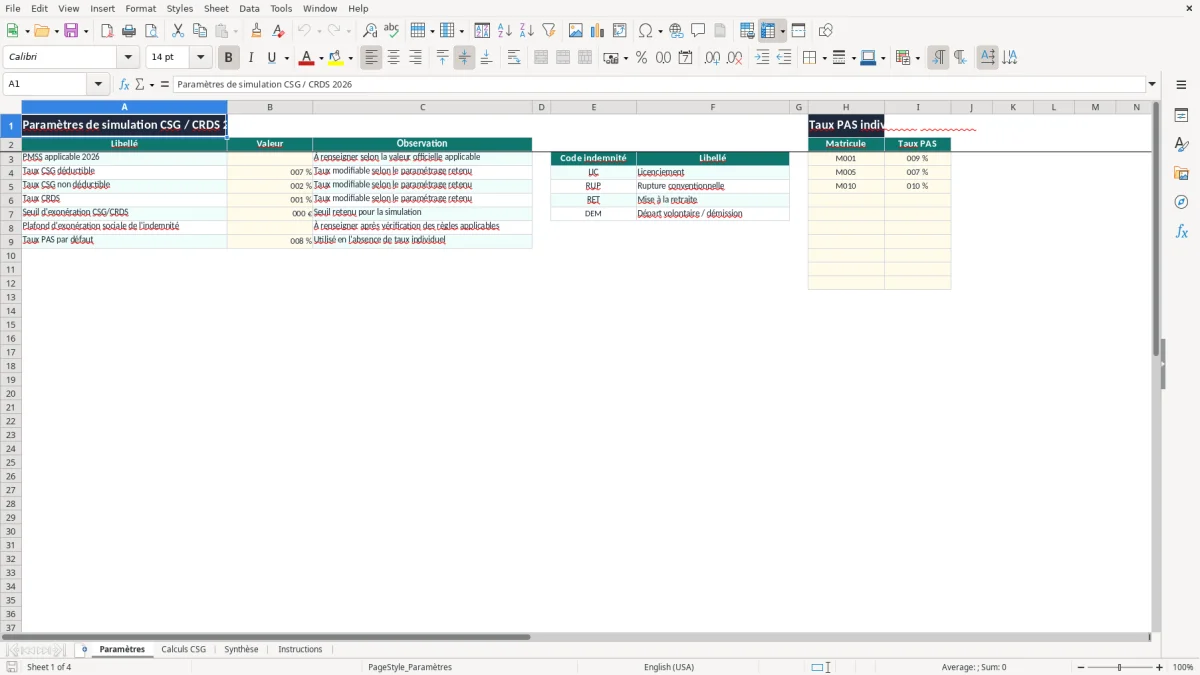Print the spreadsheet
Screen dimensions: 1200x675
coord(129,31)
